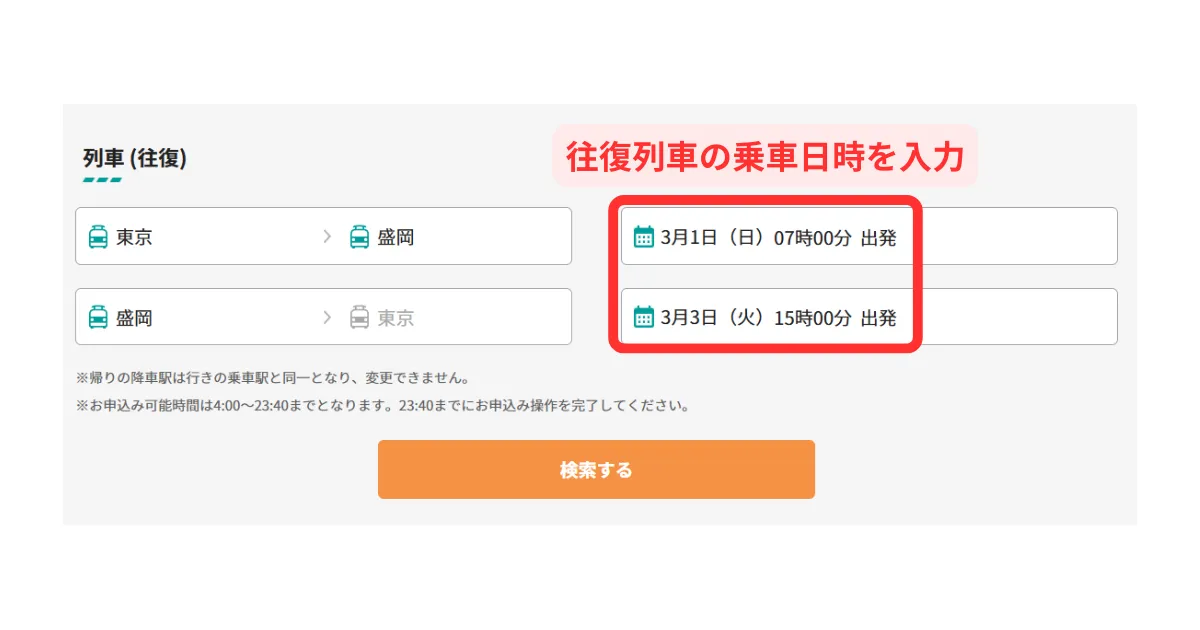Viewport: 1200px width, 630px height.
Task: Click the calendar icon for 3月3日 departure
Action: click(644, 318)
